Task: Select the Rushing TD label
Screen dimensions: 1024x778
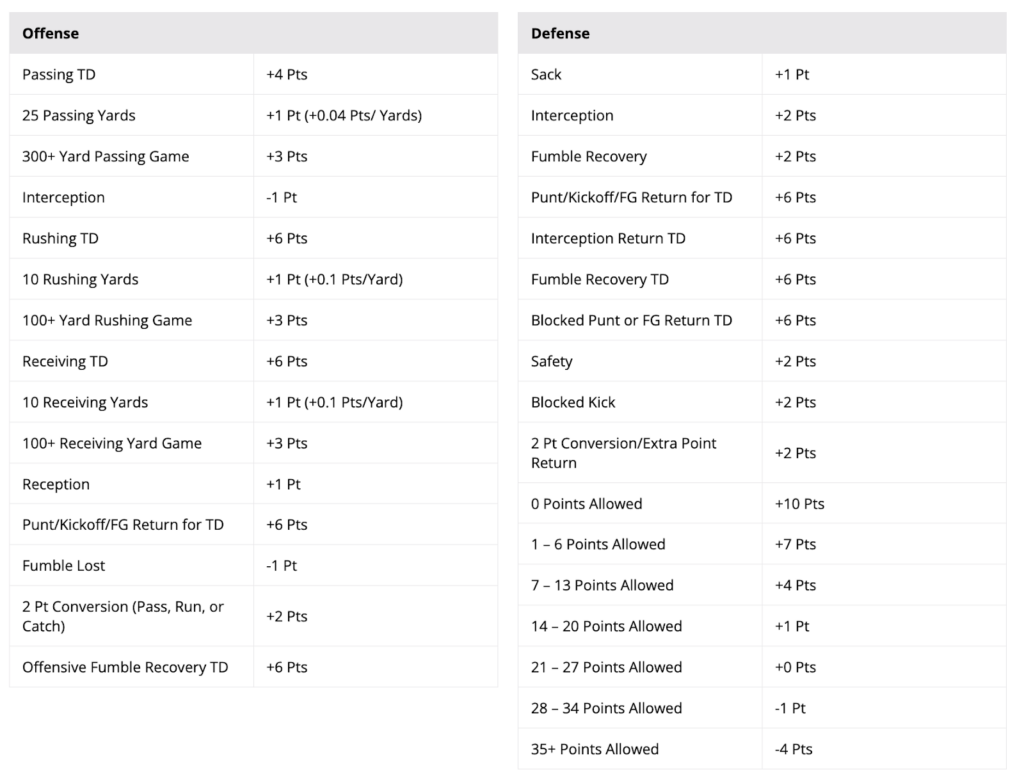Action: (60, 238)
